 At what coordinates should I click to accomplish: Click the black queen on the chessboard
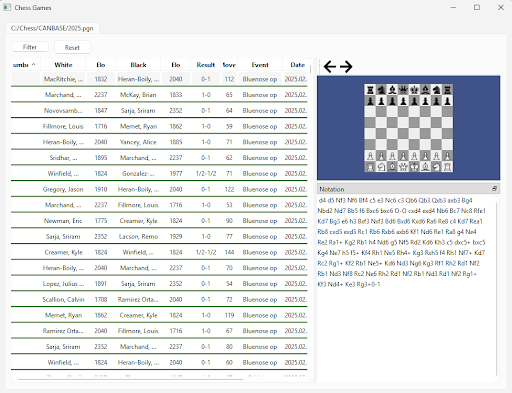(403, 89)
